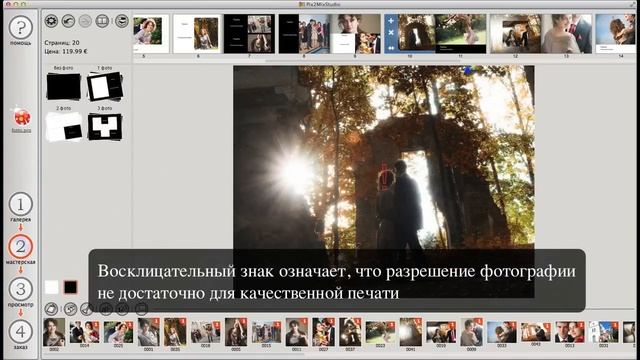
Task: Pick the white background color swatch
Action: pyautogui.click(x=52, y=287)
